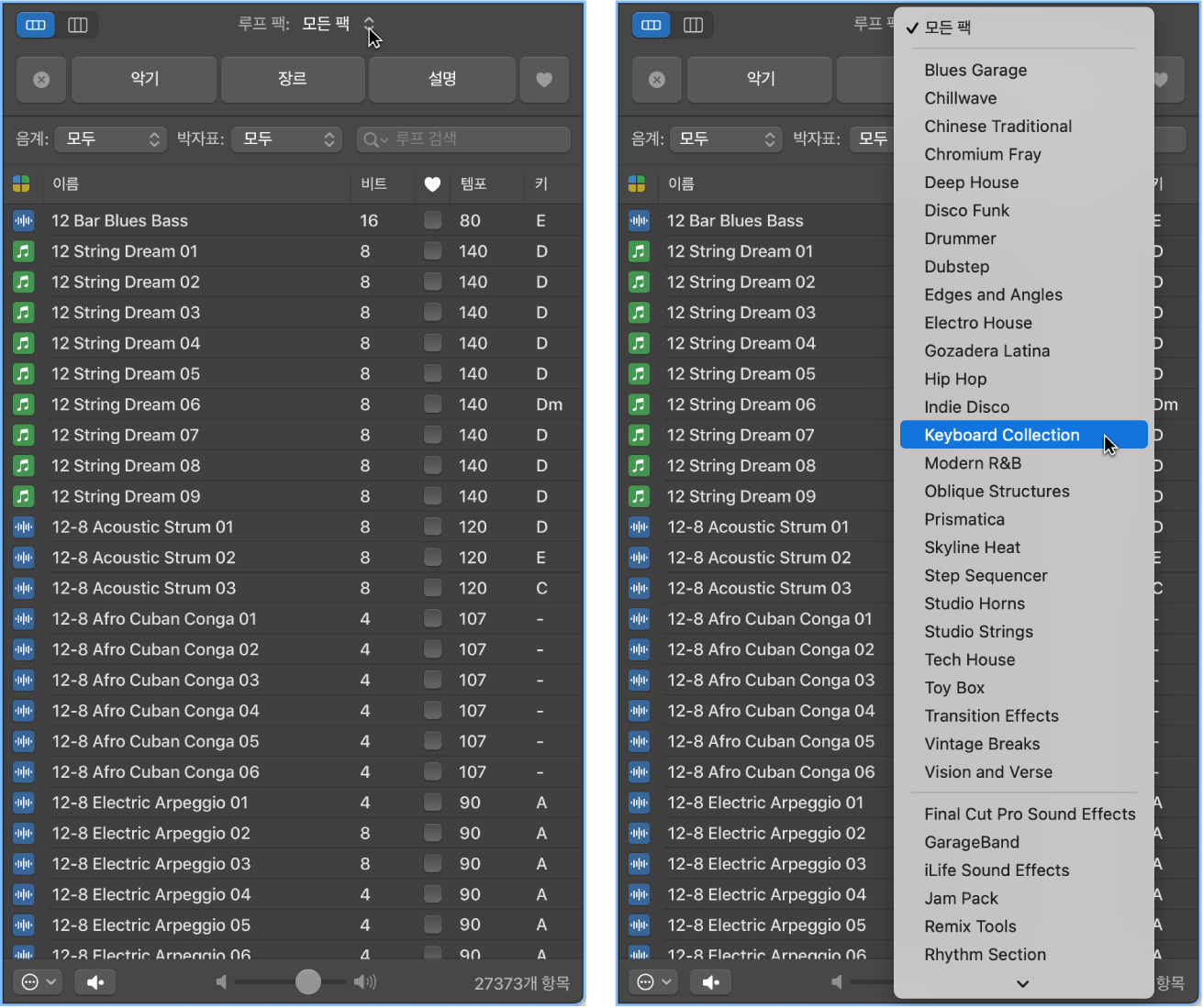Click blue icon for 12-8 Electric Arpeggio 05 in right panel
The image size is (1203, 1008).
639,925
